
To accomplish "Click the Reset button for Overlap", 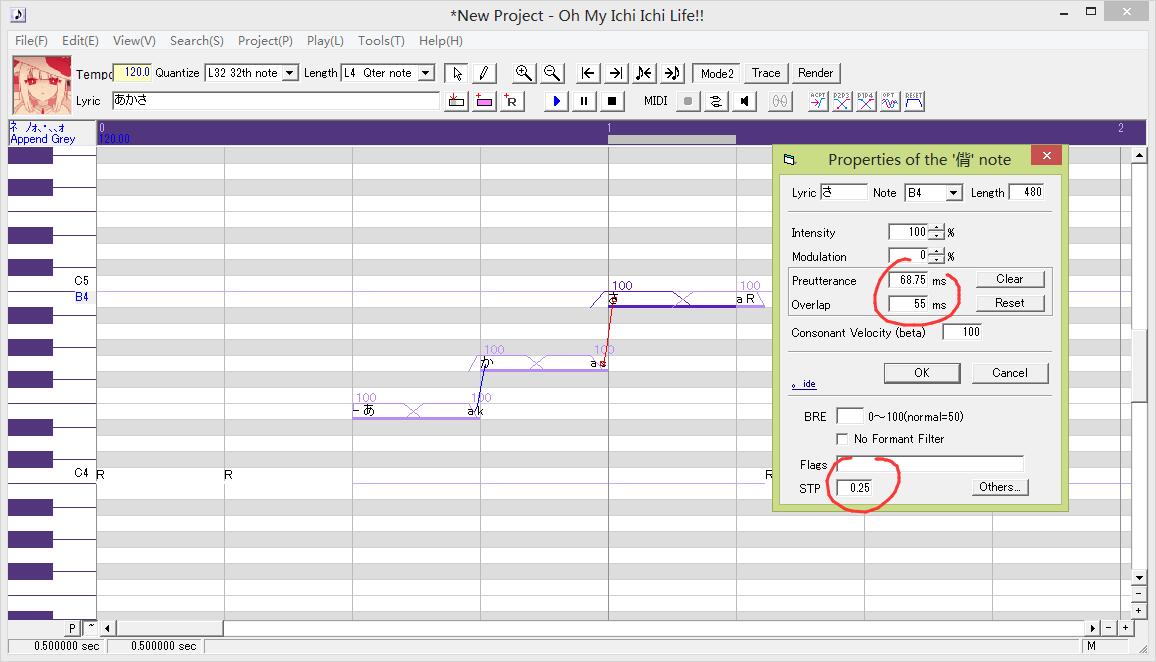I will click(1009, 303).
